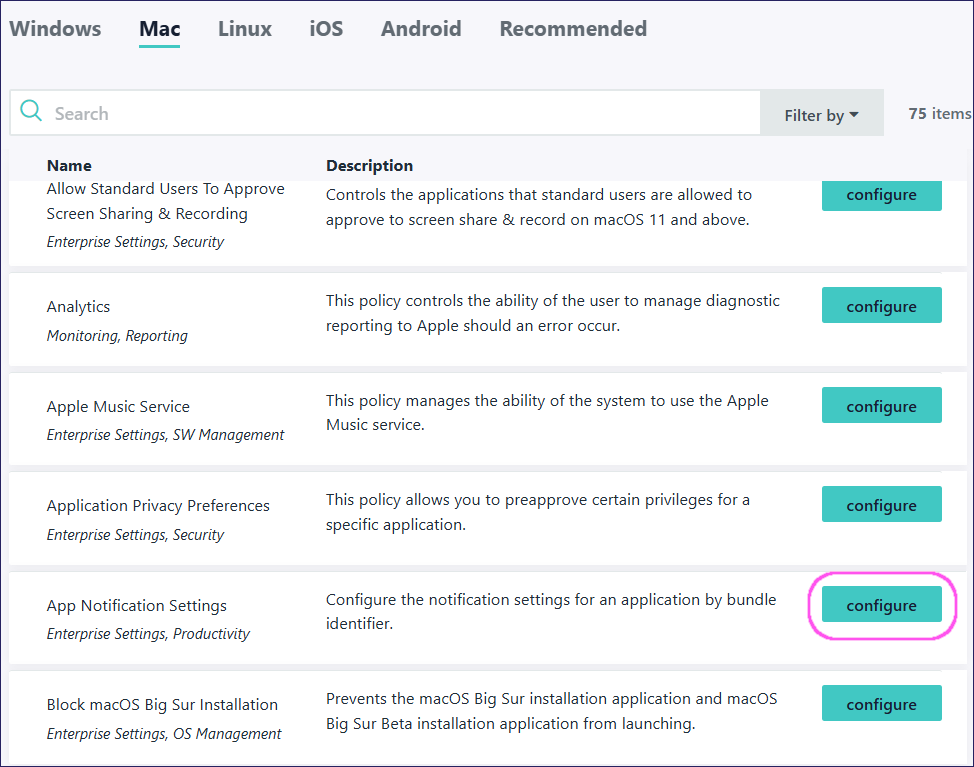Switch to the Android tab
This screenshot has width=974, height=767.
pyautogui.click(x=421, y=29)
